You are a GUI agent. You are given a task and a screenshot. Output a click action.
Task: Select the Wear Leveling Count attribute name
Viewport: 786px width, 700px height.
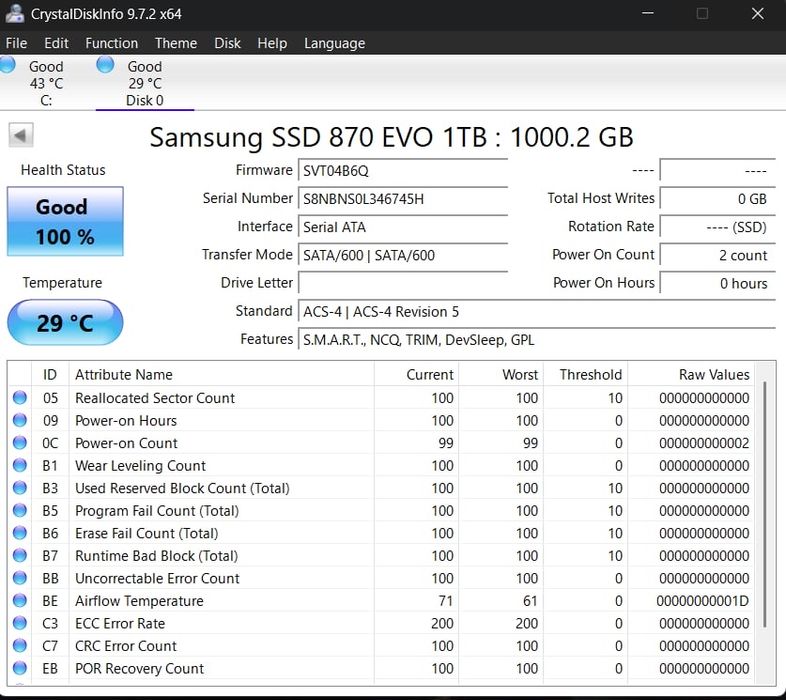click(140, 465)
